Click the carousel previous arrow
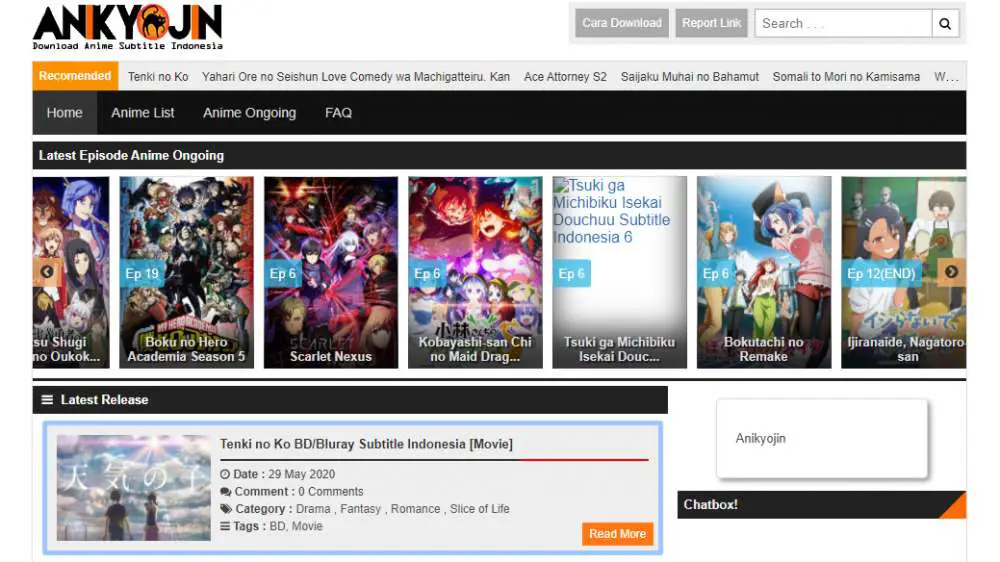 point(47,272)
